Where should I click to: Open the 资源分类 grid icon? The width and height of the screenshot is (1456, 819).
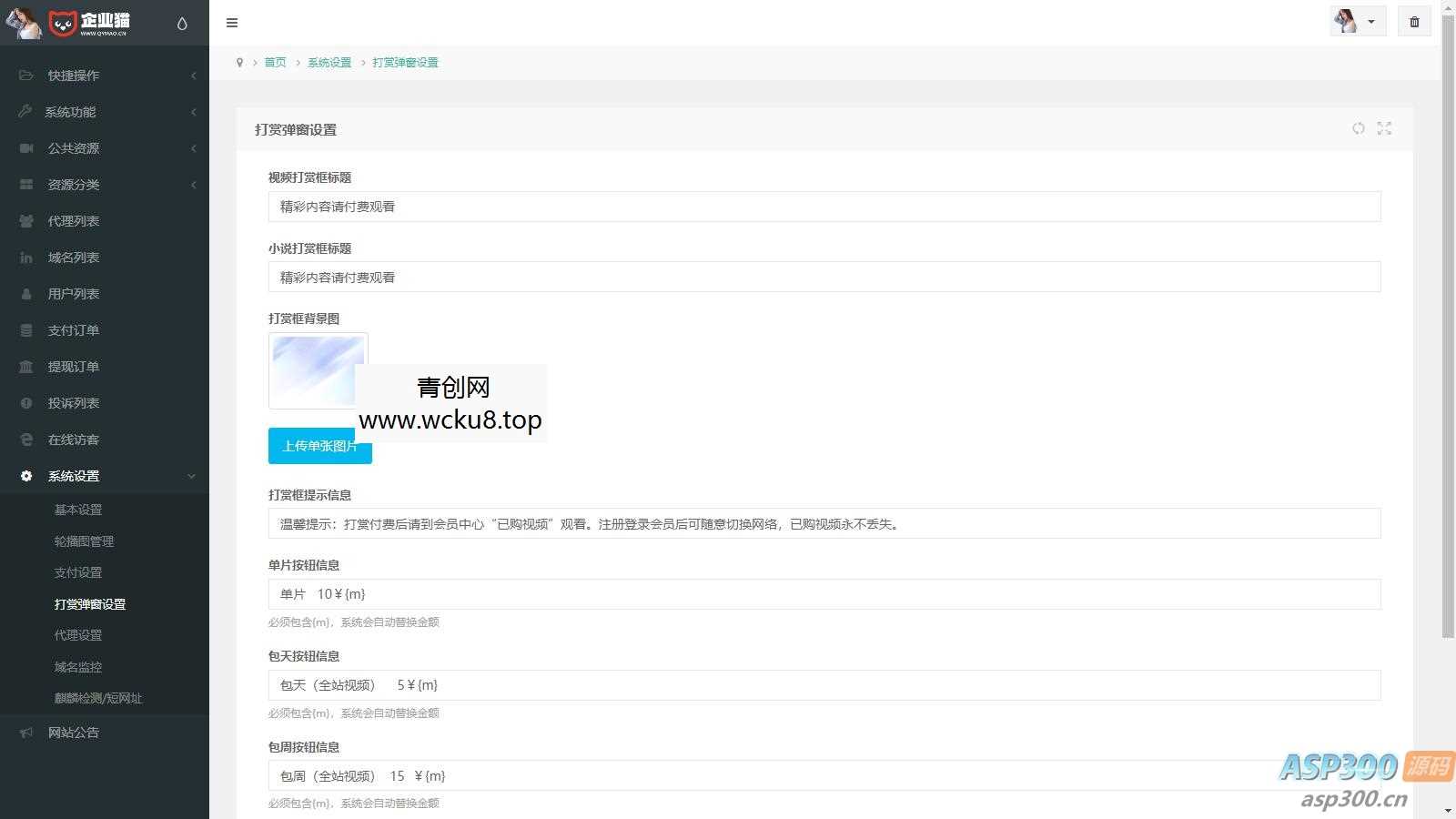click(x=25, y=185)
